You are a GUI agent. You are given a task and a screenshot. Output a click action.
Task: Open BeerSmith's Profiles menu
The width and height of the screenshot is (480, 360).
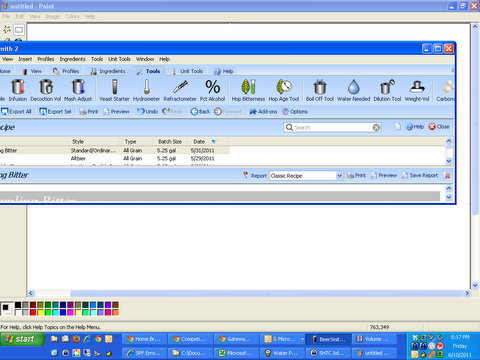(x=46, y=59)
